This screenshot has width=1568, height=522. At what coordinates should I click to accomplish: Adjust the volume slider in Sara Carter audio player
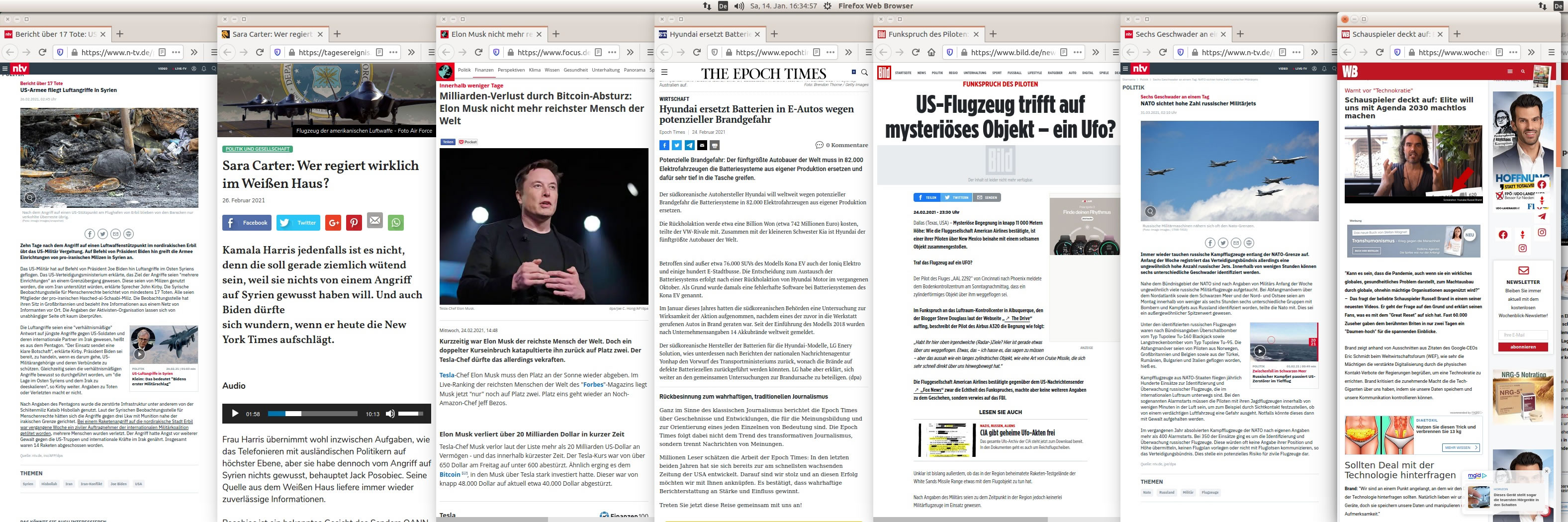pyautogui.click(x=411, y=414)
